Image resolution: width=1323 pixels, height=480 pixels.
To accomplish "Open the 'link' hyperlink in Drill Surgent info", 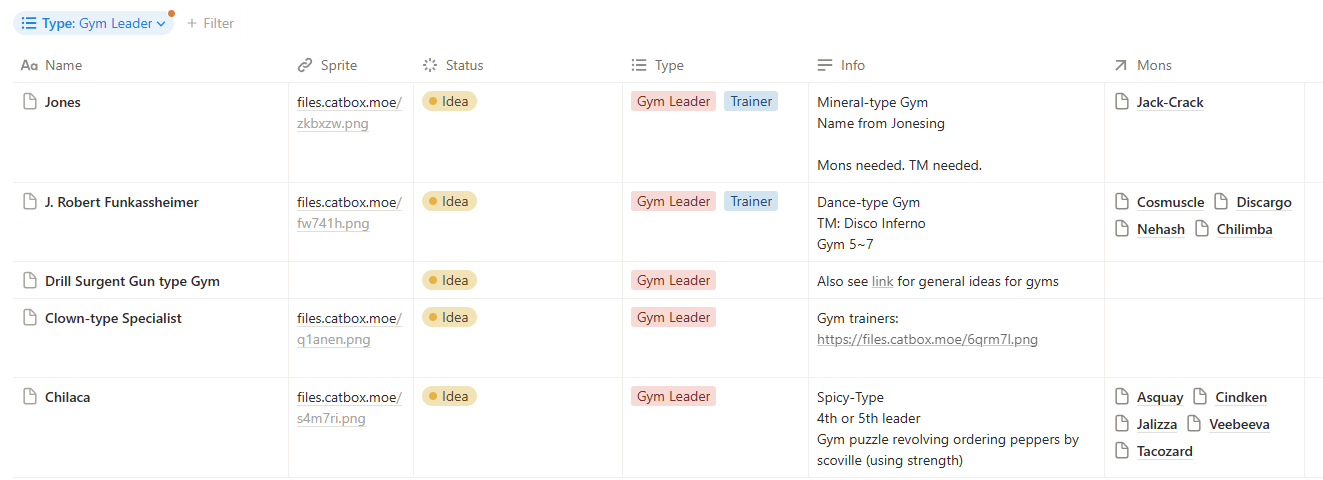I will (x=882, y=281).
